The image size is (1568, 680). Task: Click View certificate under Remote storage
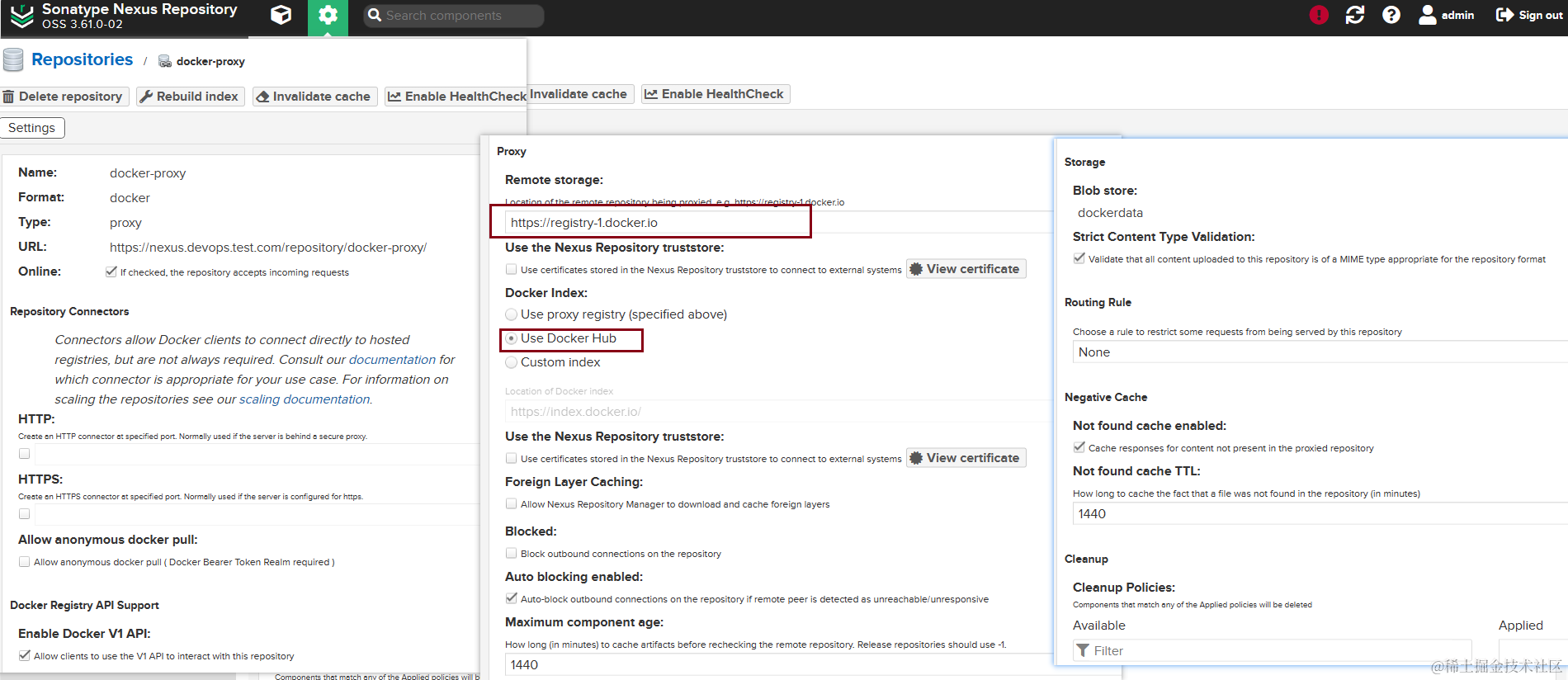pyautogui.click(x=966, y=269)
